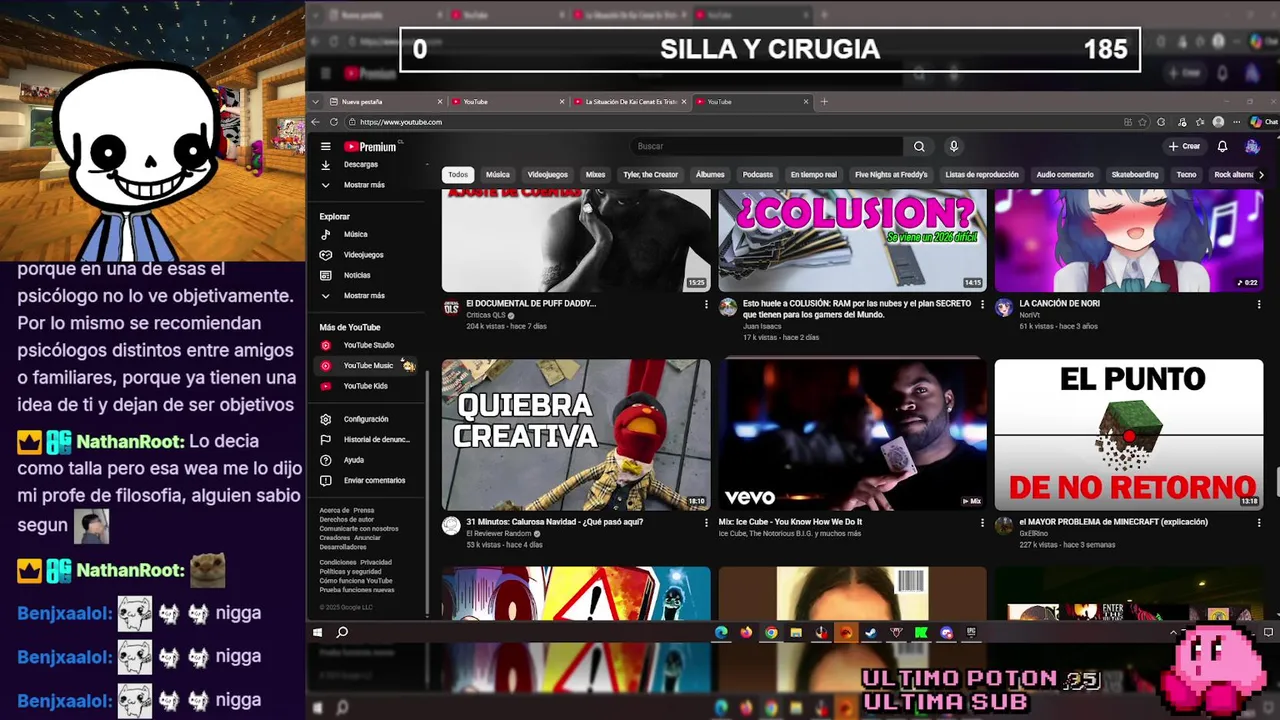Open the ¿COLUSION? RAM video thumbnail
Viewport: 1280px width, 720px height.
pyautogui.click(x=853, y=241)
